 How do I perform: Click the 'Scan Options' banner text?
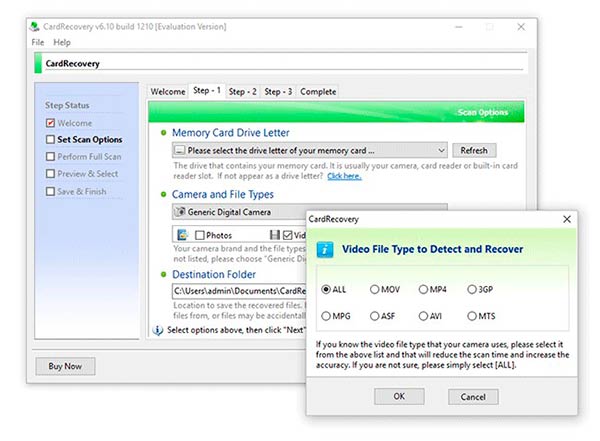[483, 112]
